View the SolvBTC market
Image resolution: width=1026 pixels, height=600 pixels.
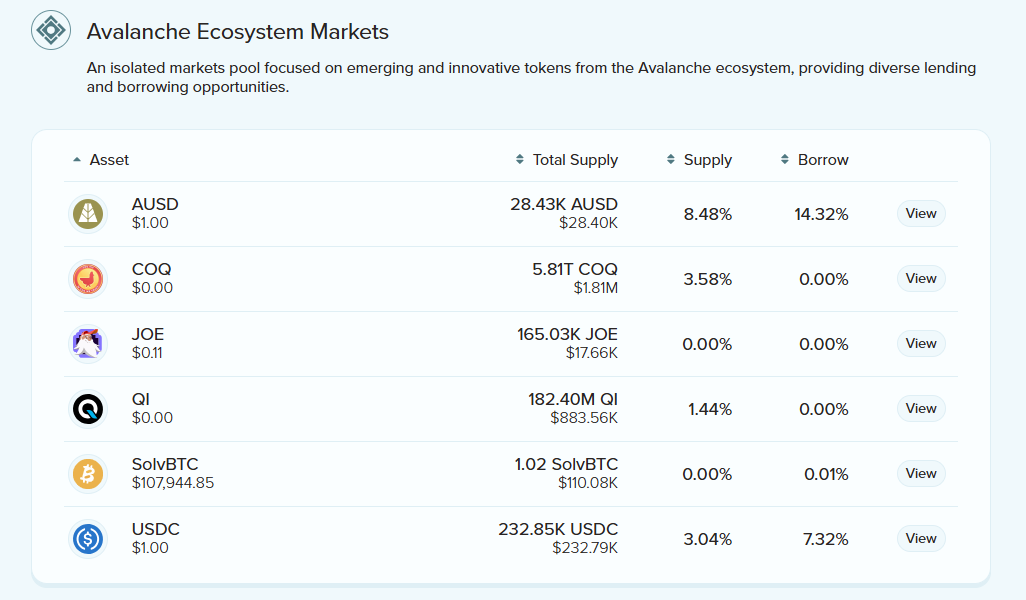pos(921,473)
